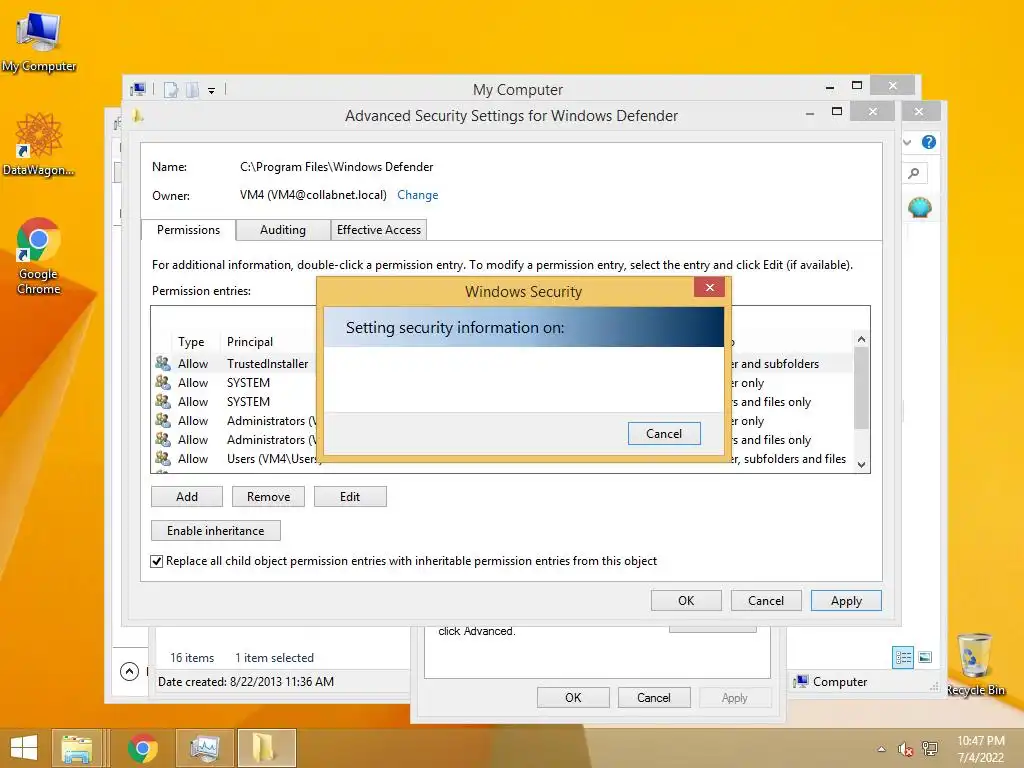Viewport: 1024px width, 768px height.
Task: Click the Principal column header
Action: tap(249, 342)
